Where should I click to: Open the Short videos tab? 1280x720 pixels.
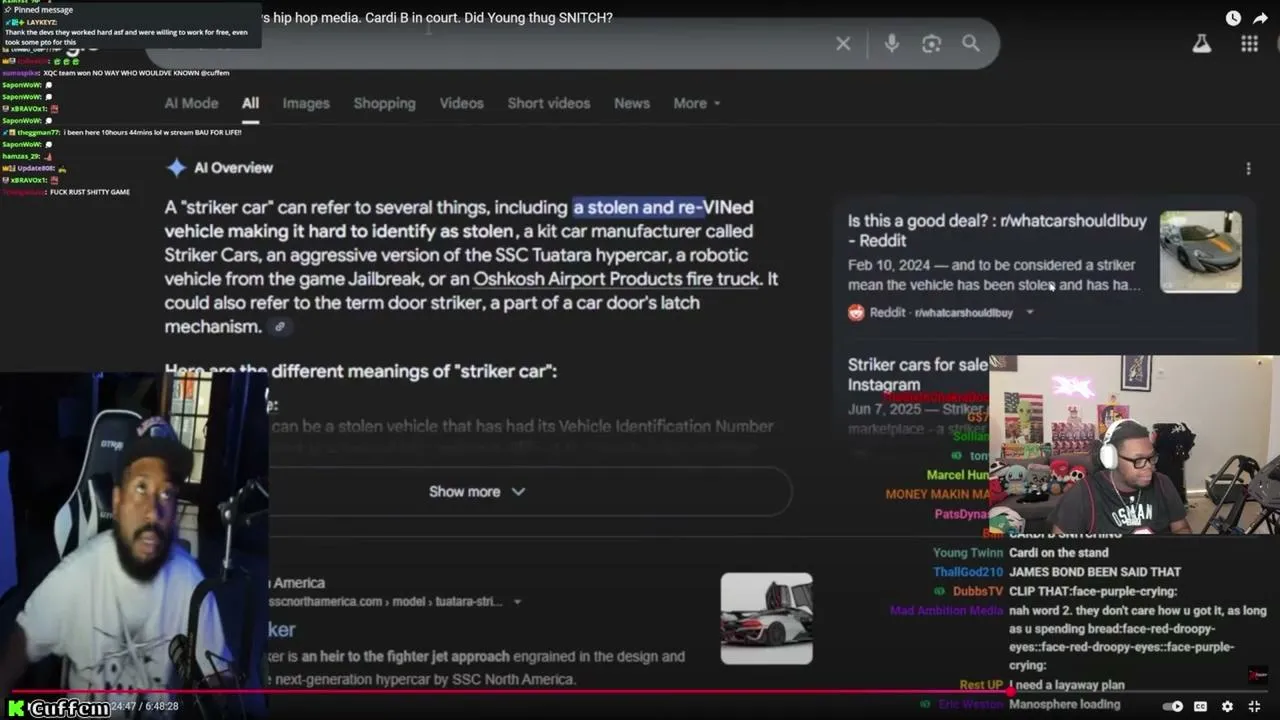[548, 103]
